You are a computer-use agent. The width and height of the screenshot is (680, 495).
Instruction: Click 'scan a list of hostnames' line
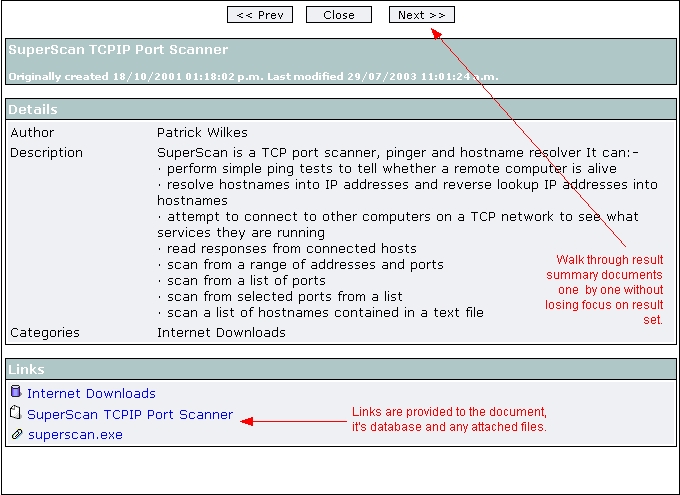pos(320,313)
